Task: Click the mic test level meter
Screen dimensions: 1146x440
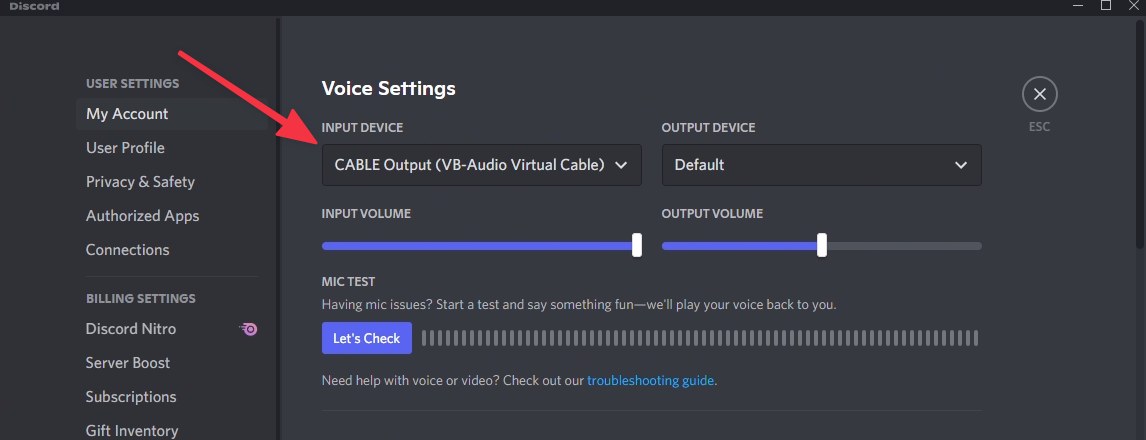Action: (x=699, y=338)
